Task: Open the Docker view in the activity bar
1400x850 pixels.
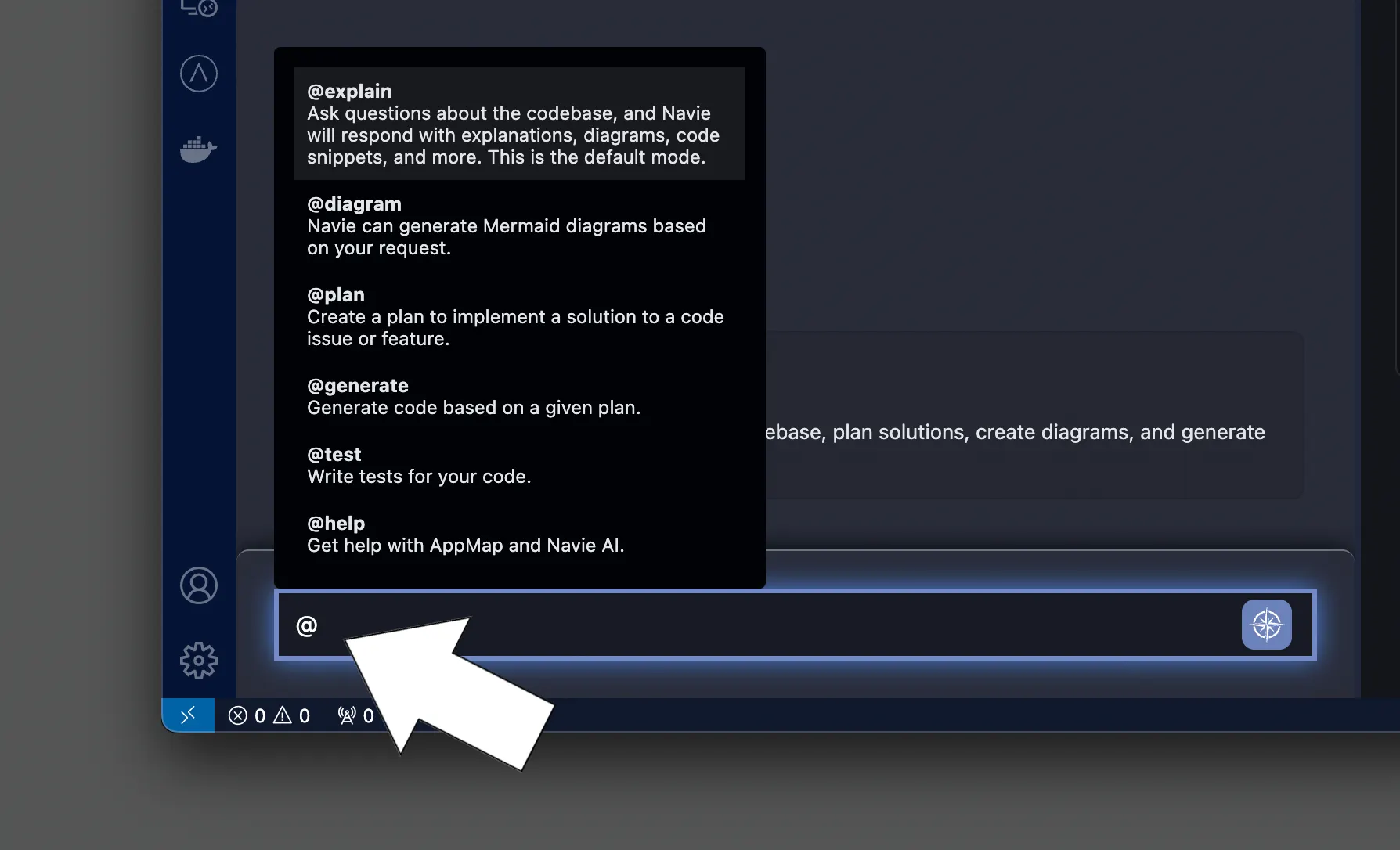Action: point(199,149)
